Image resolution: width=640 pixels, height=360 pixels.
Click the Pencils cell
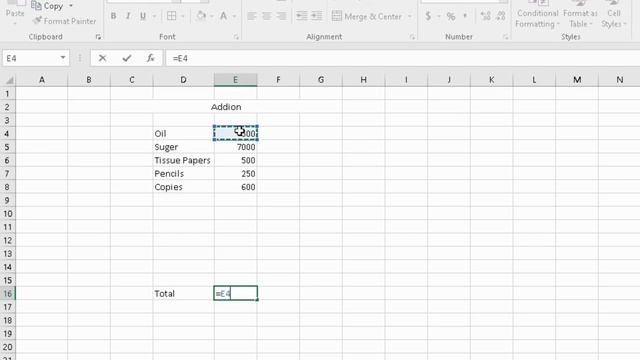183,173
